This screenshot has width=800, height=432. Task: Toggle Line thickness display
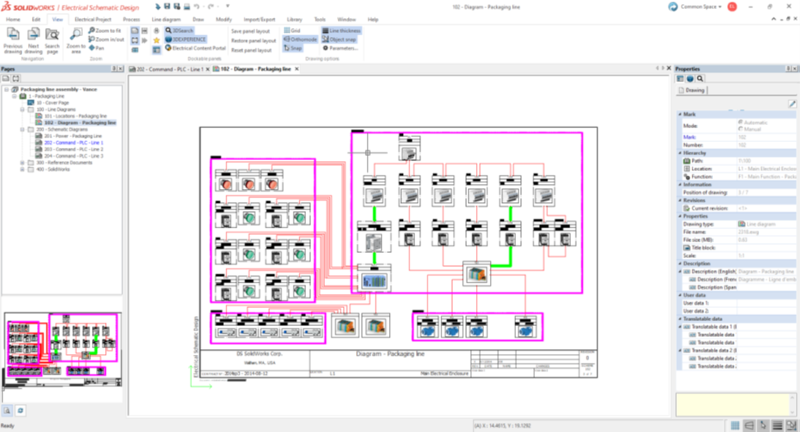click(341, 31)
